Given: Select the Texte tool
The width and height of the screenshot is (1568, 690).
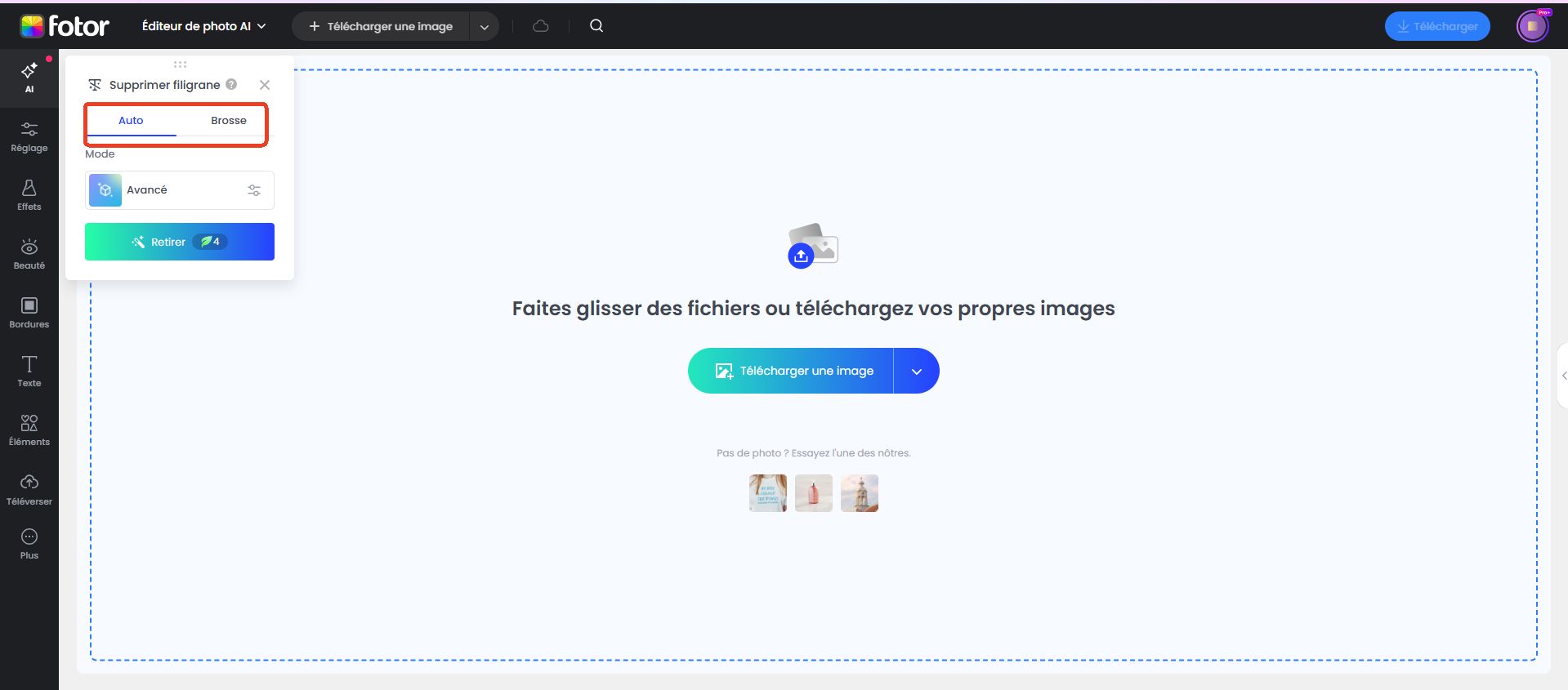Looking at the screenshot, I should [x=29, y=372].
